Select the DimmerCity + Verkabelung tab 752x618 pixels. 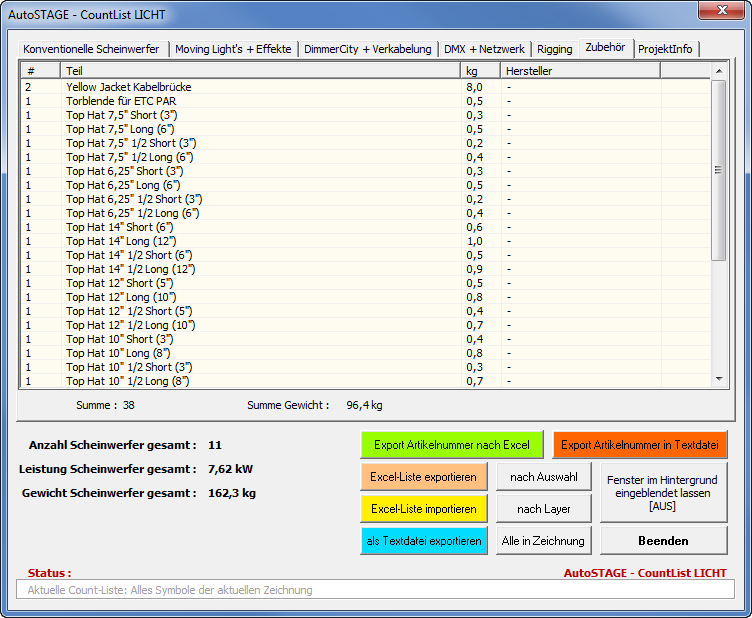click(367, 49)
